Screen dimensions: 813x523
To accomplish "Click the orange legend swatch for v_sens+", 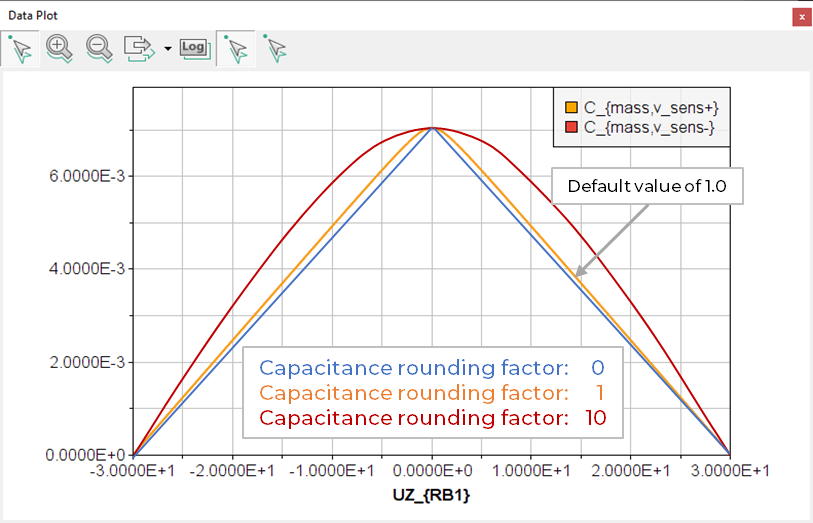I will pyautogui.click(x=572, y=107).
